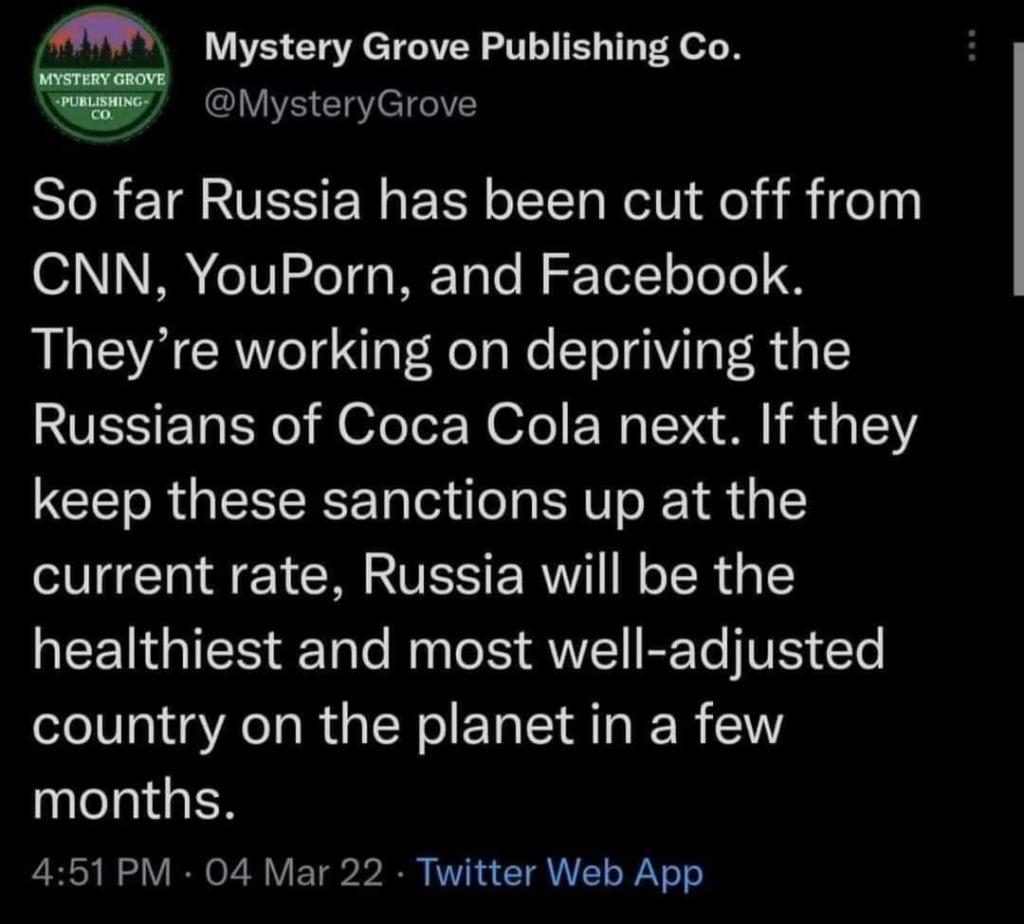
Task: Click the @MysteryGrove handle
Action: pyautogui.click(x=341, y=104)
